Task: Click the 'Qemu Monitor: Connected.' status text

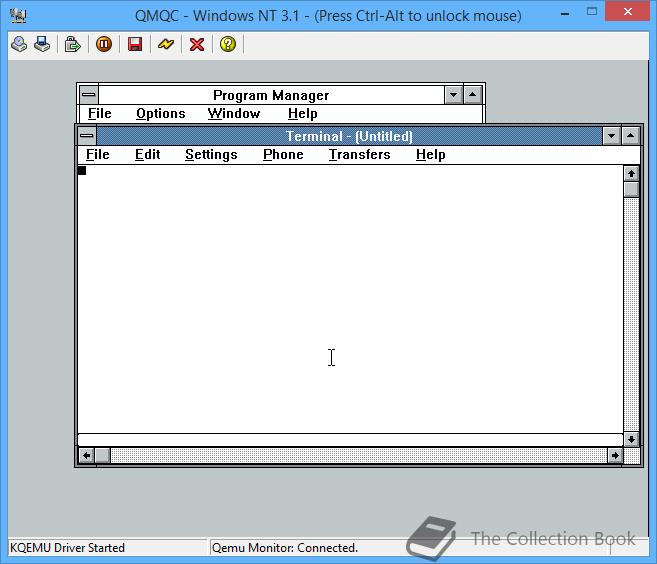Action: pos(285,548)
